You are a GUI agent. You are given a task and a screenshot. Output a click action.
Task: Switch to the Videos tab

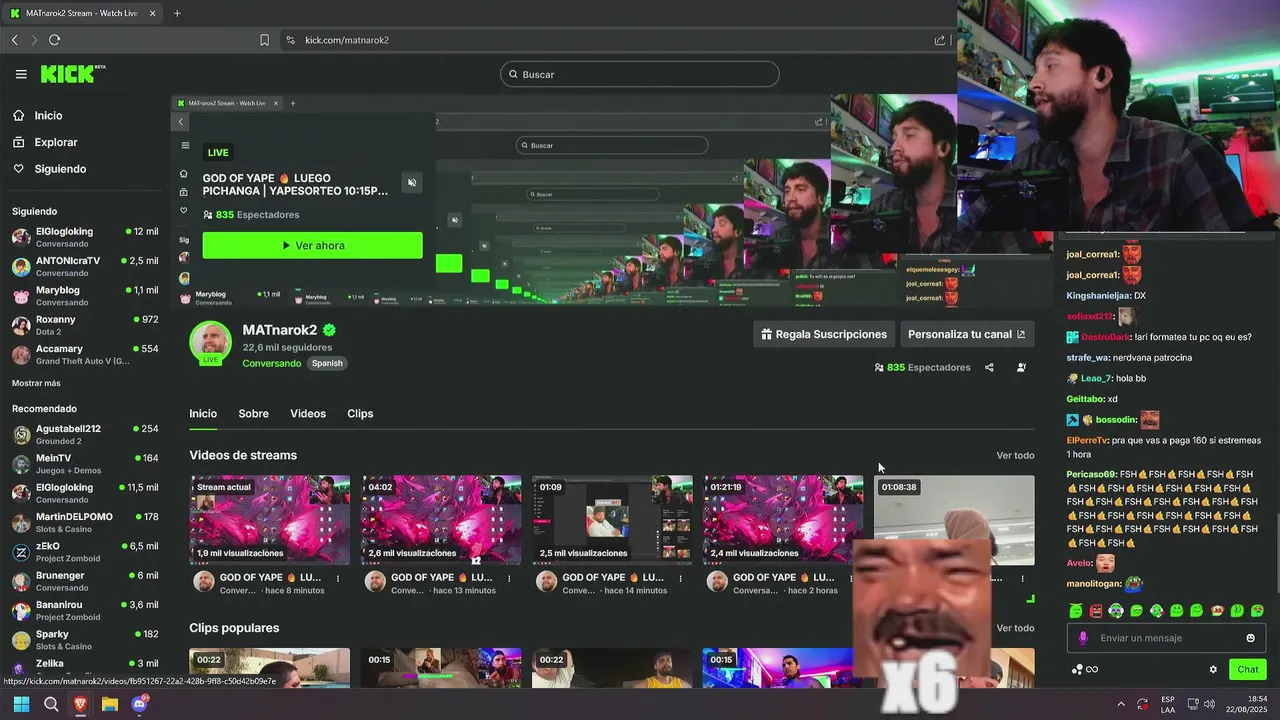coord(308,414)
